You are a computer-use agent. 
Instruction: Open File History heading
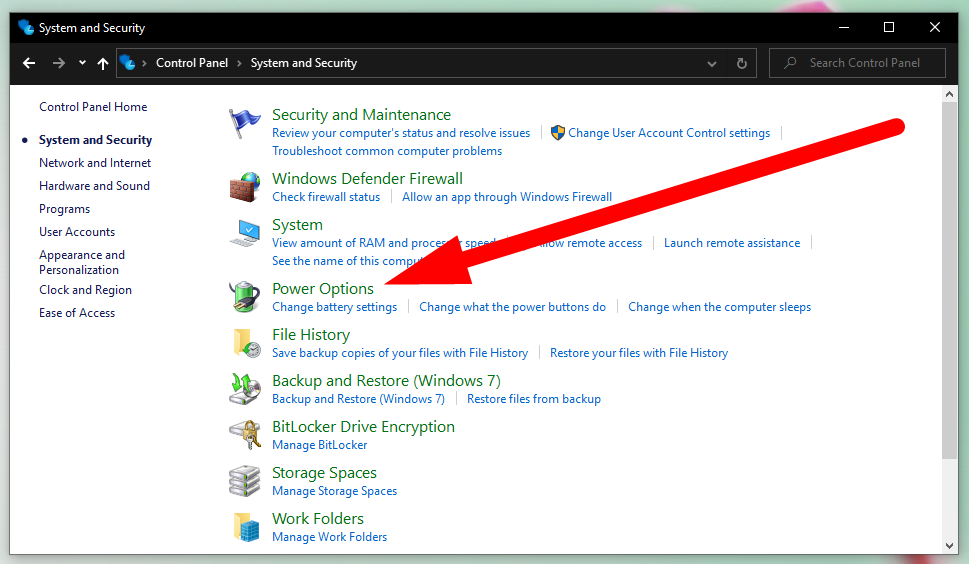[x=311, y=335]
